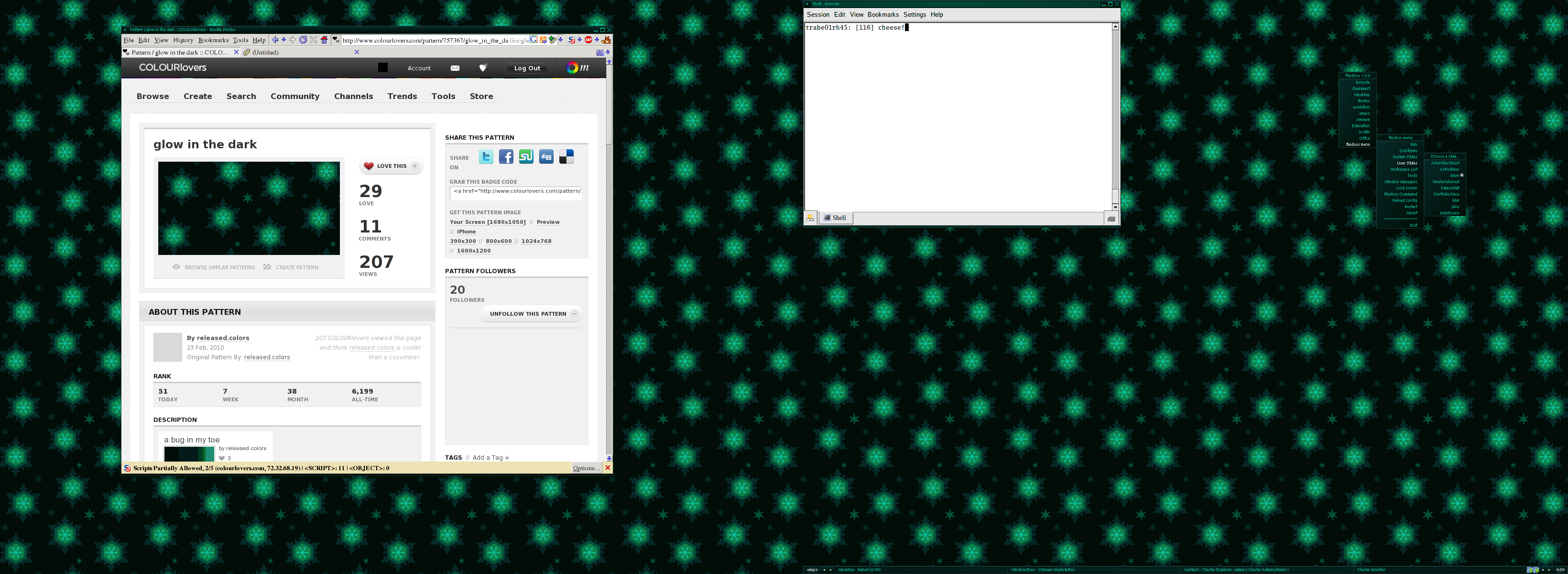This screenshot has width=1568, height=574.
Task: Click the new-session icon in Konsole
Action: [810, 218]
